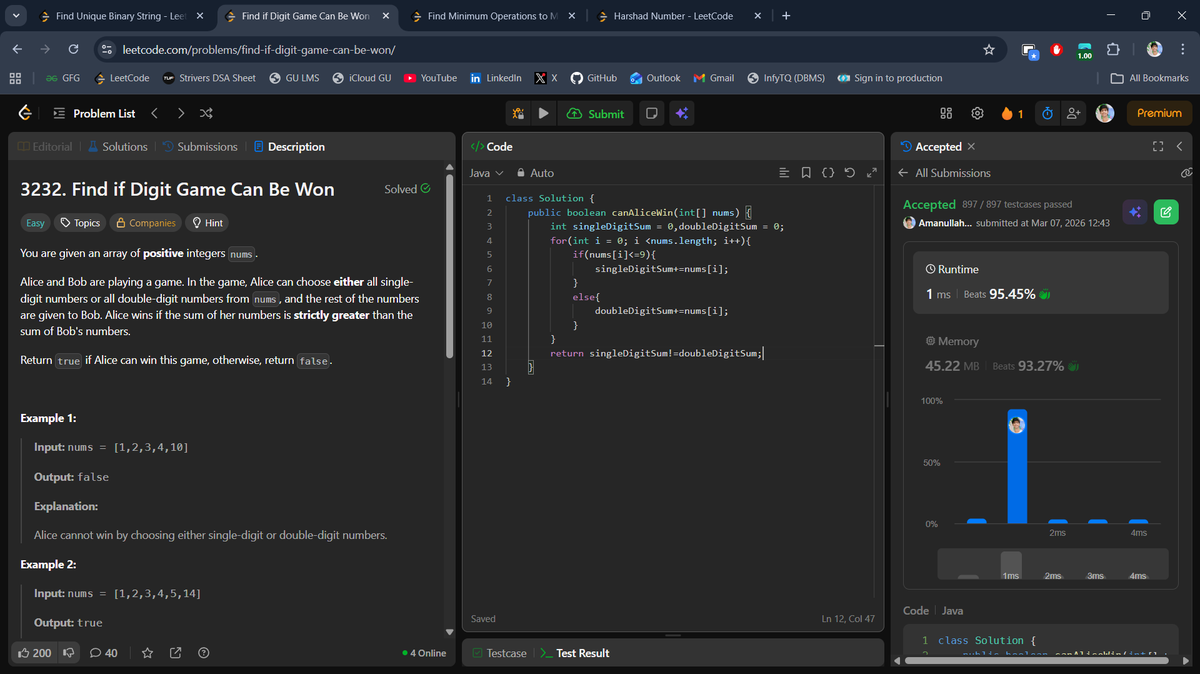Share the problem via share icon
The image size is (1200, 674).
point(175,653)
